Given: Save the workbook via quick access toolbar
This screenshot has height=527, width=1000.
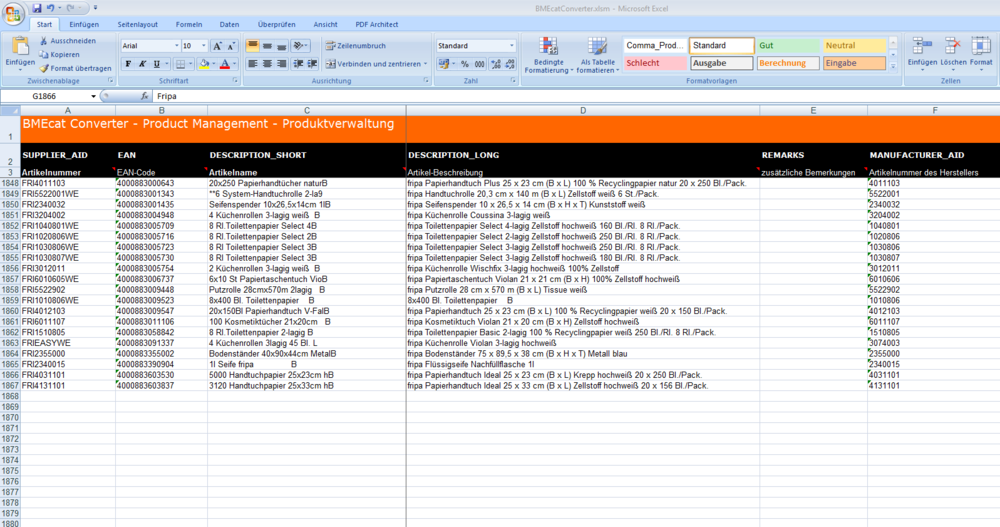Looking at the screenshot, I should (x=37, y=8).
